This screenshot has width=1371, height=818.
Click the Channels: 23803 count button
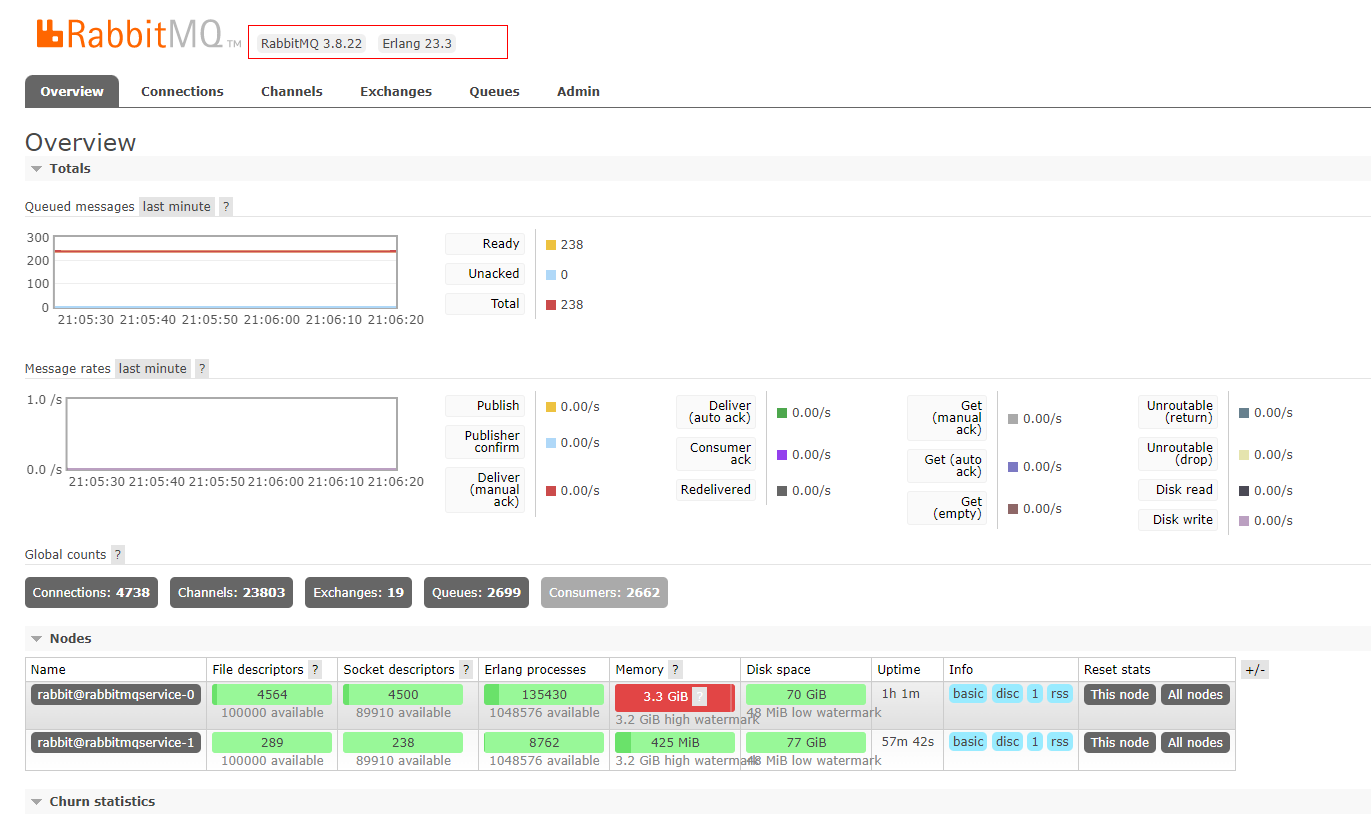(232, 592)
